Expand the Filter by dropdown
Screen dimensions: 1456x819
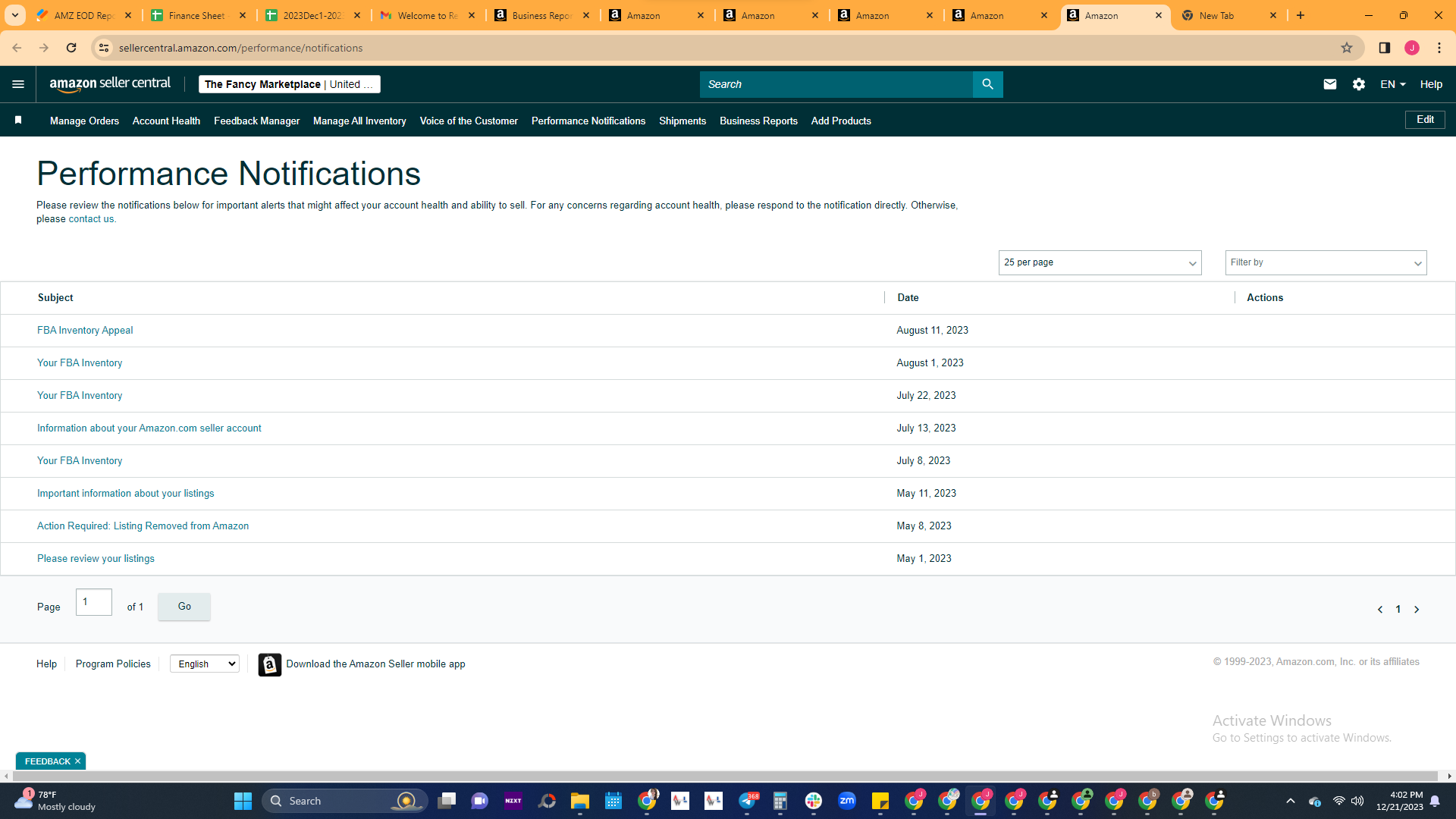1326,262
